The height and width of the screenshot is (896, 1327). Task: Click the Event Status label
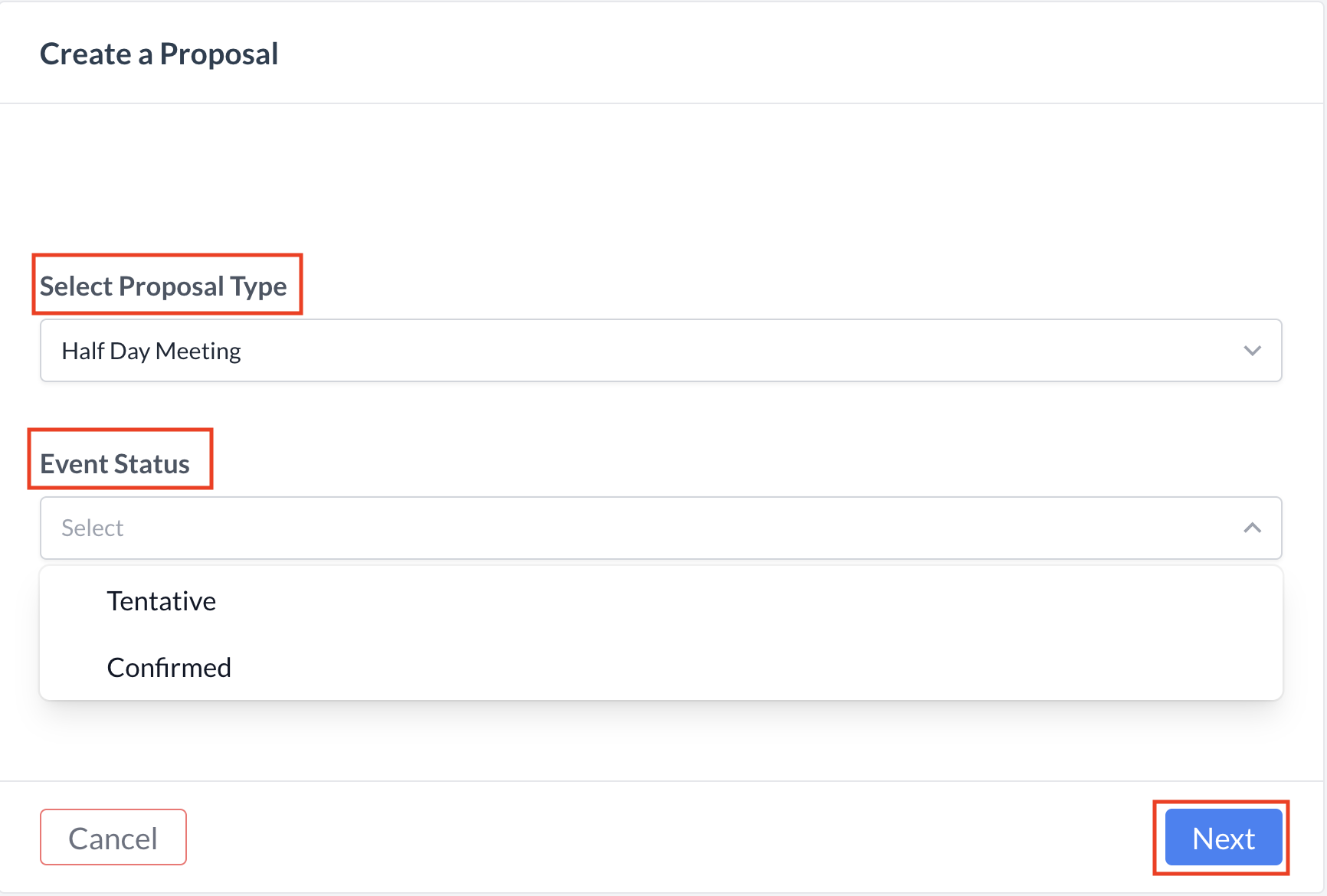pos(115,464)
